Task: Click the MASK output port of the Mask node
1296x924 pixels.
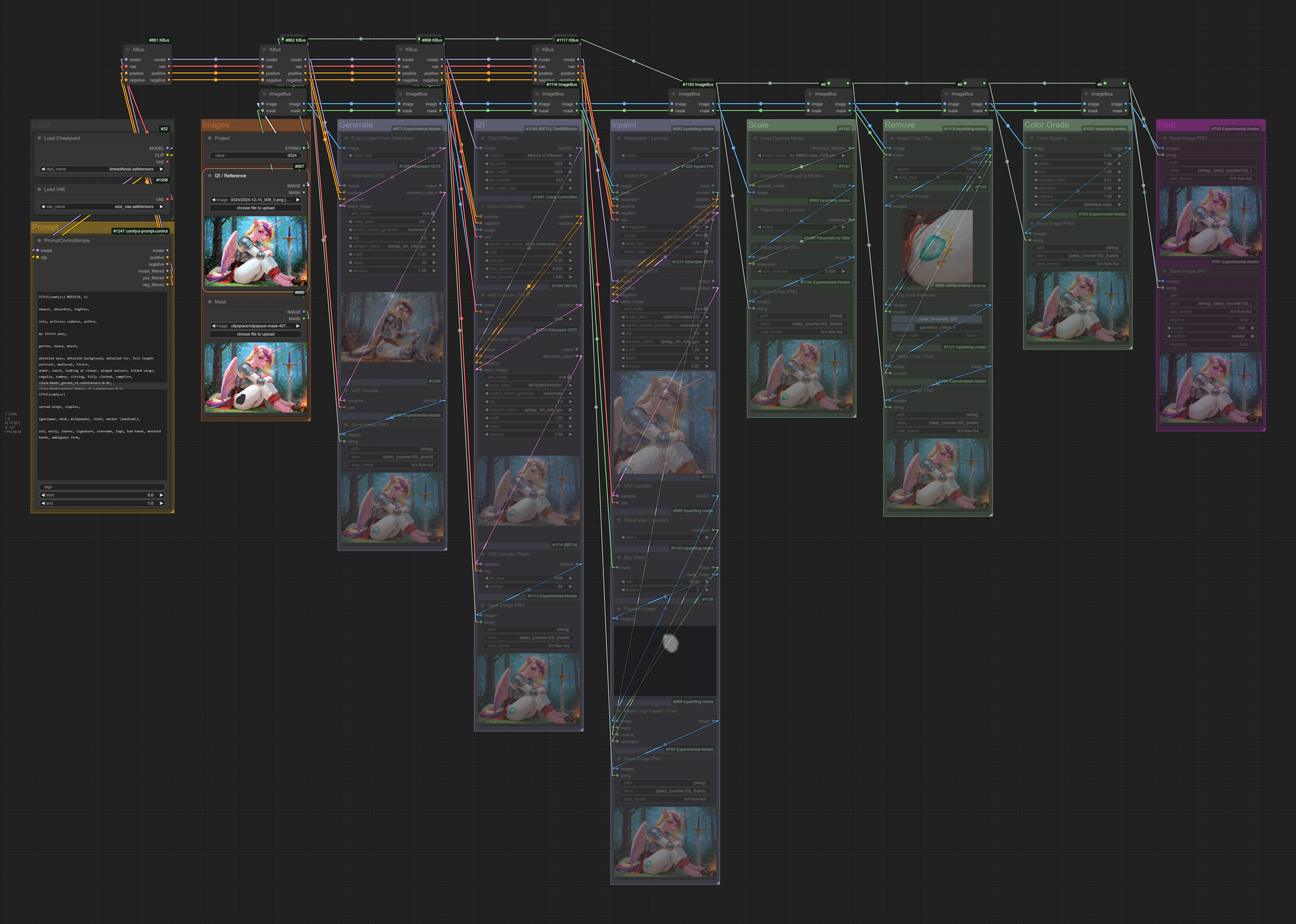Action: (x=304, y=319)
